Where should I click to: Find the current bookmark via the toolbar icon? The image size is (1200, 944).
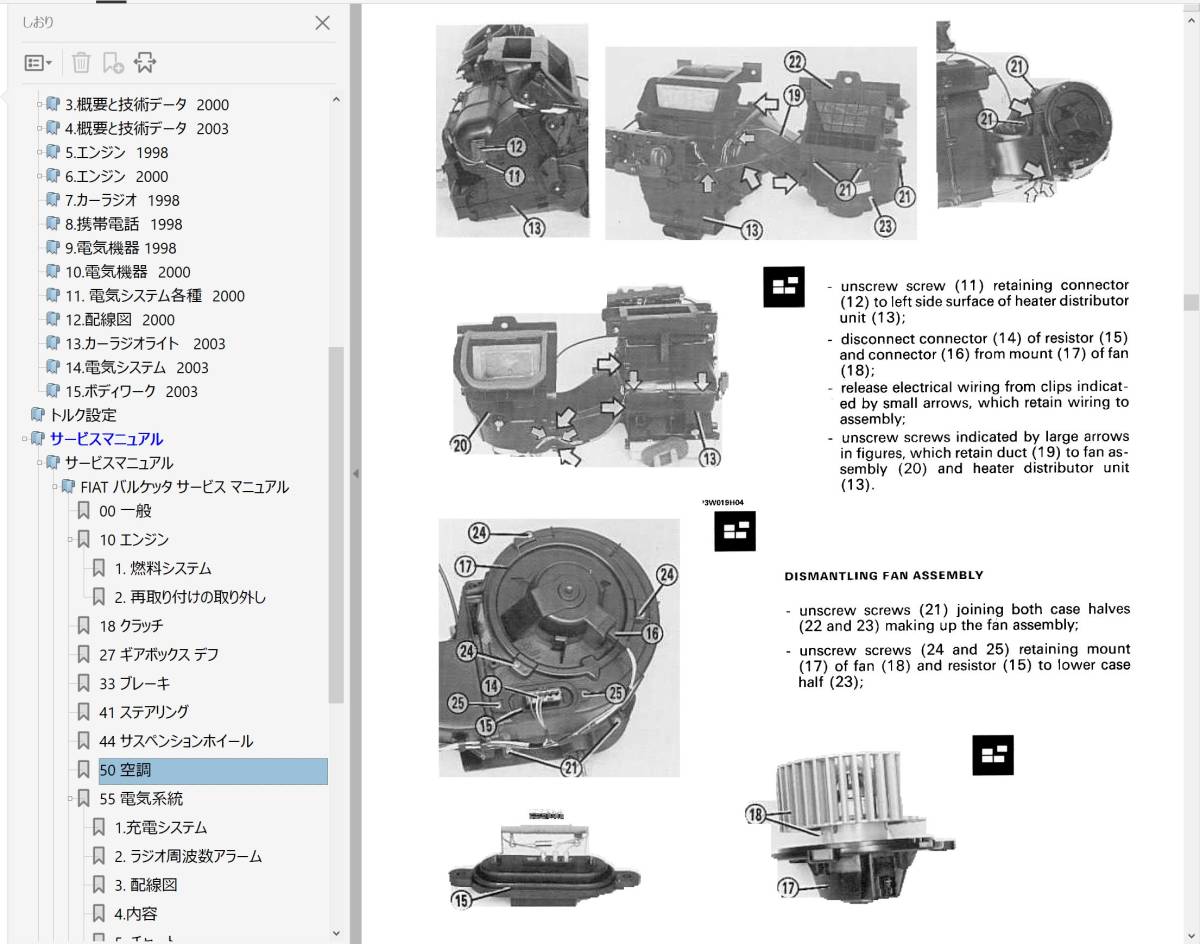(146, 63)
